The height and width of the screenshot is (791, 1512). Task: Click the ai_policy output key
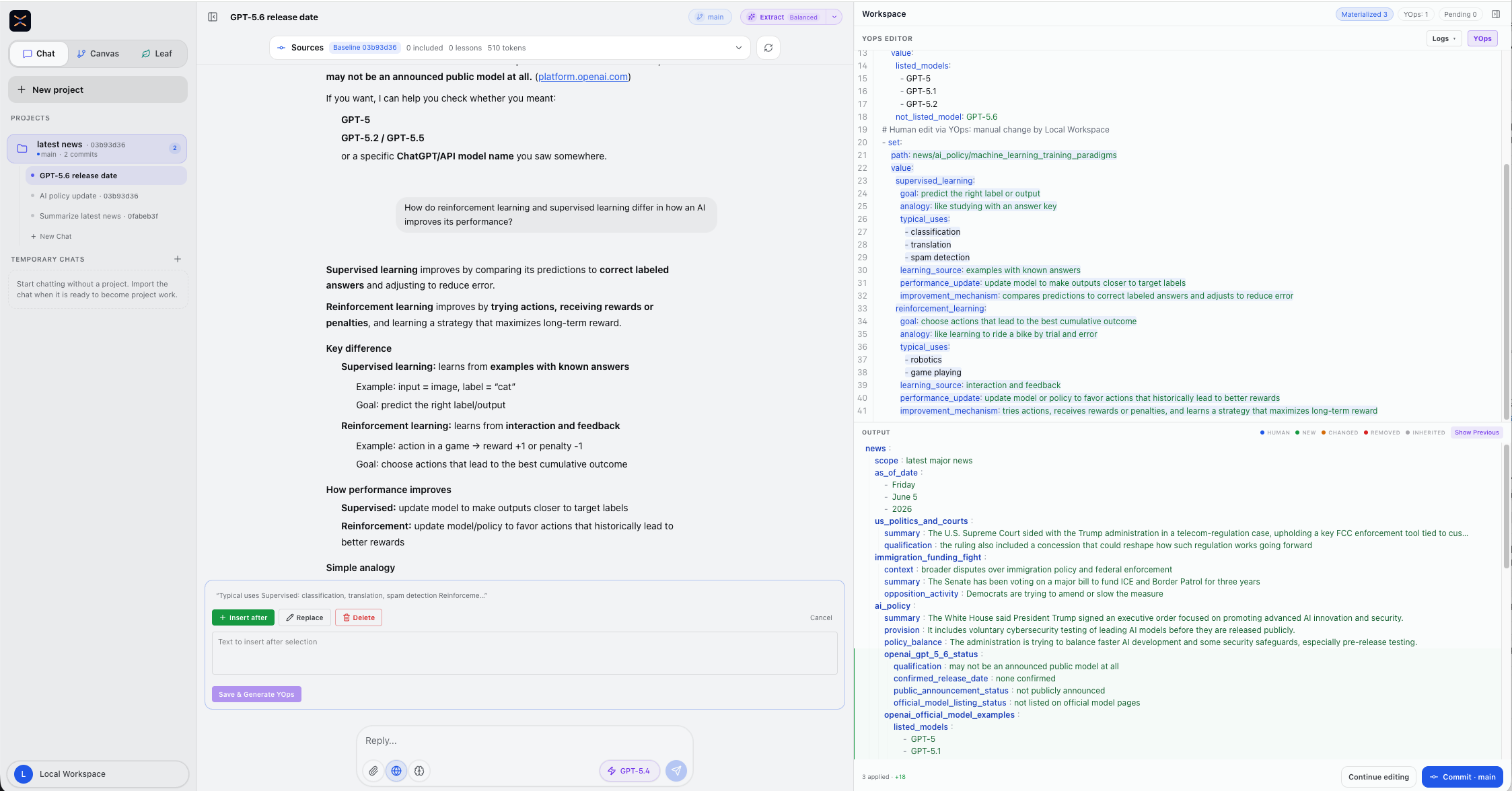tap(892, 606)
